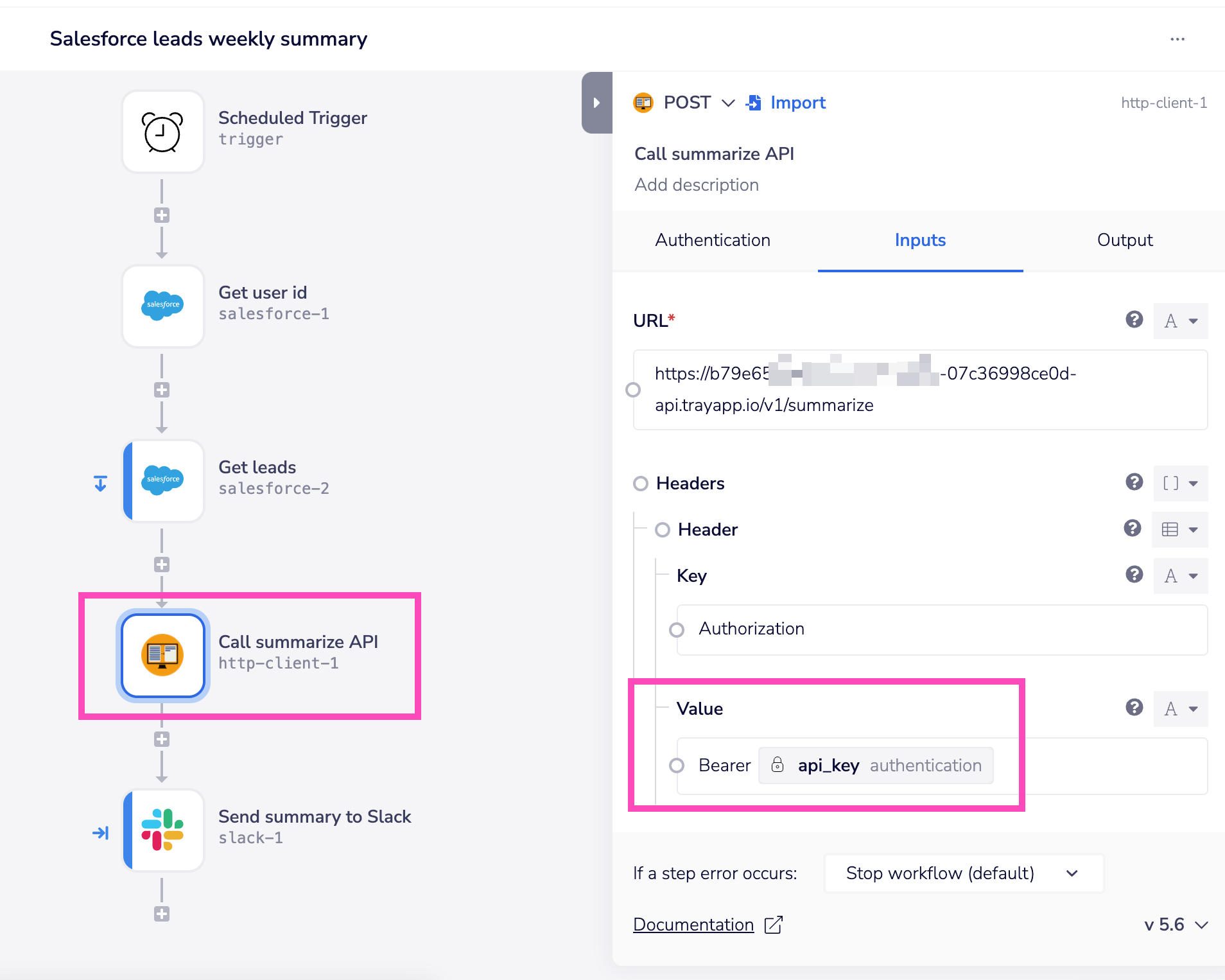Click Add description under Call summarize API
Screen dimensions: 1225x980
coord(696,185)
